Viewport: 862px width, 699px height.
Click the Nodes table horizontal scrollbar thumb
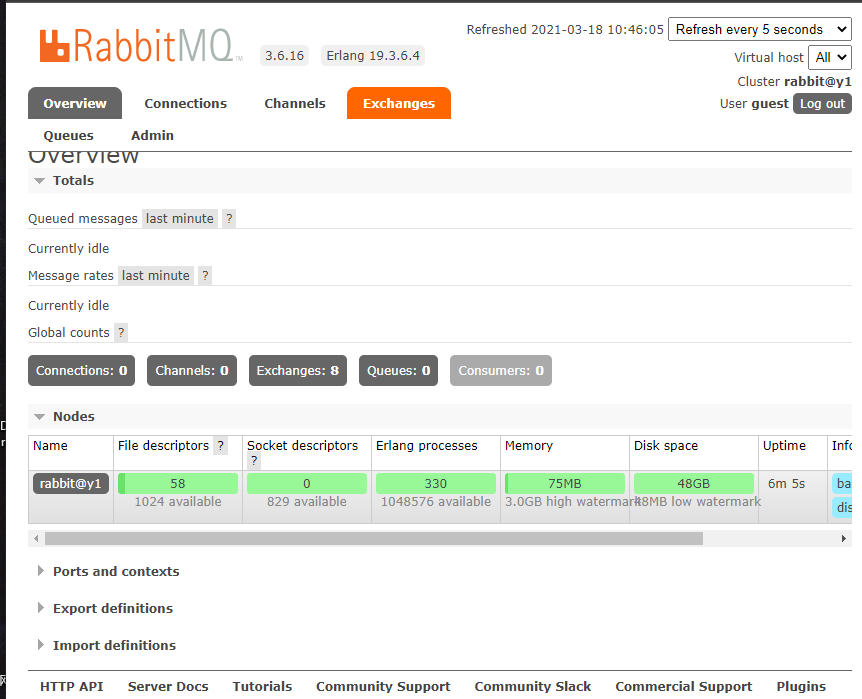(x=374, y=538)
